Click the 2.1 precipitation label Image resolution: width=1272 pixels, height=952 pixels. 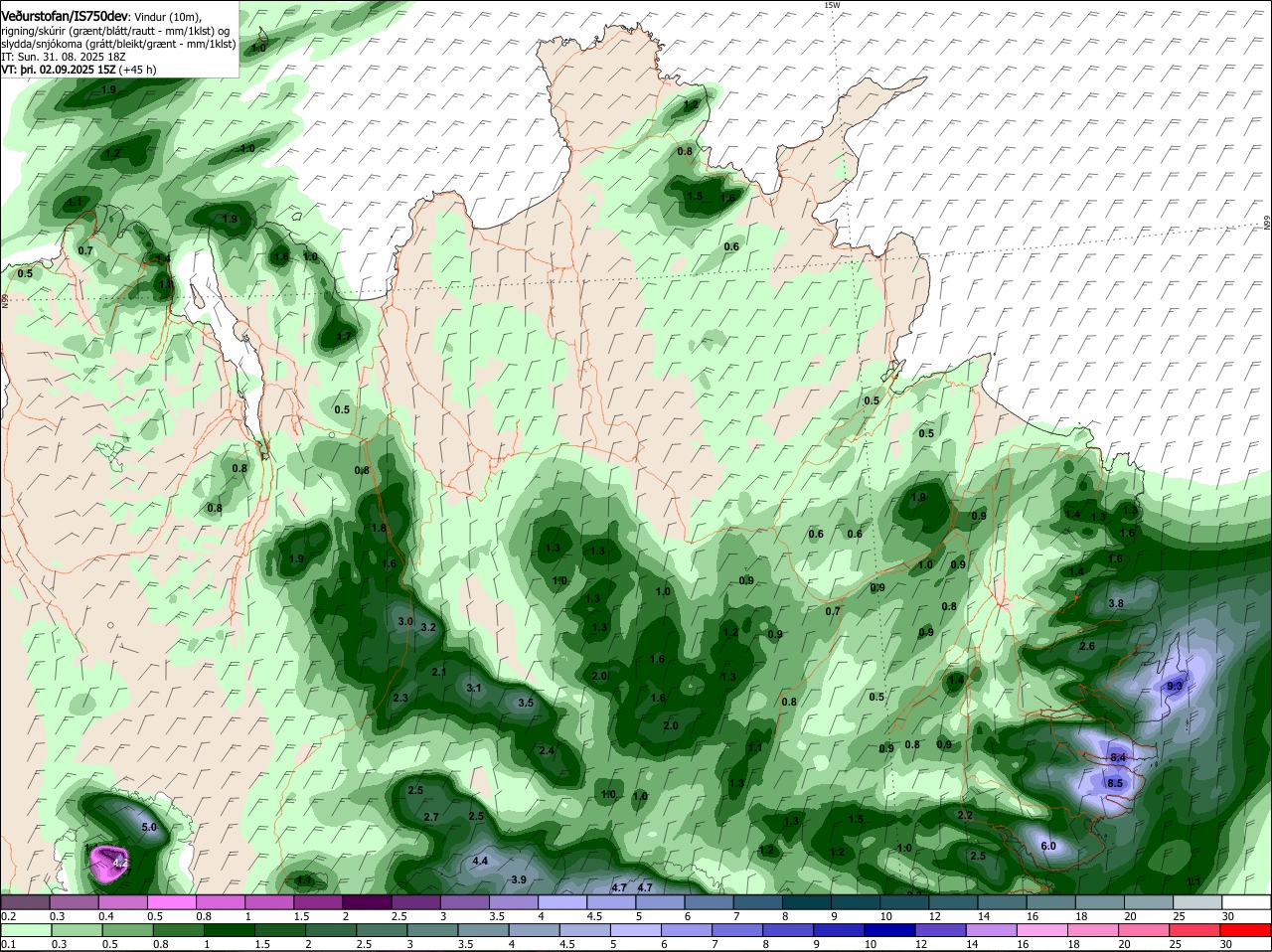pos(439,672)
